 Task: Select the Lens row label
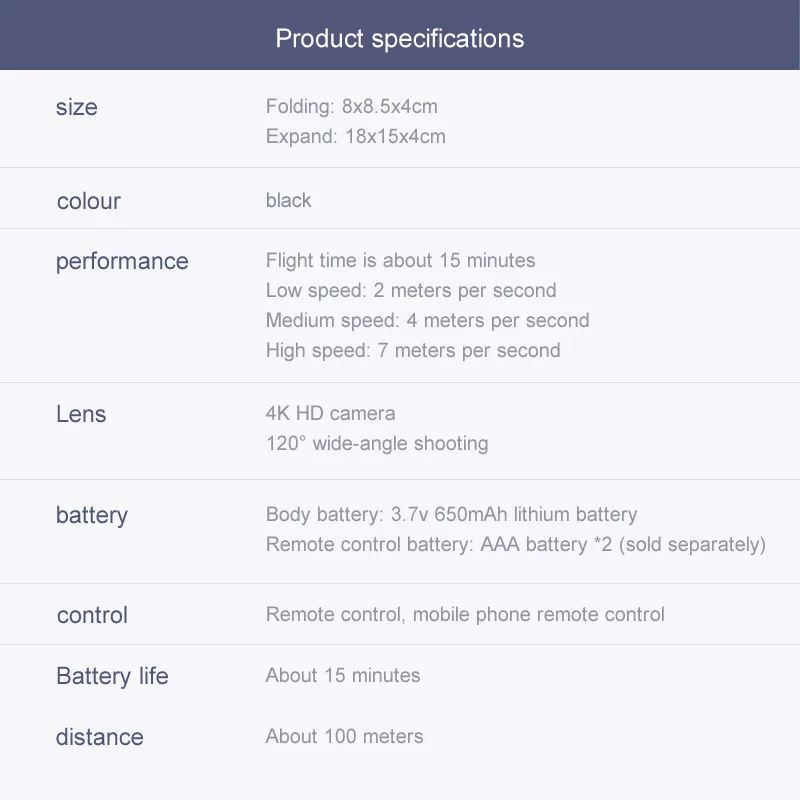pos(81,414)
